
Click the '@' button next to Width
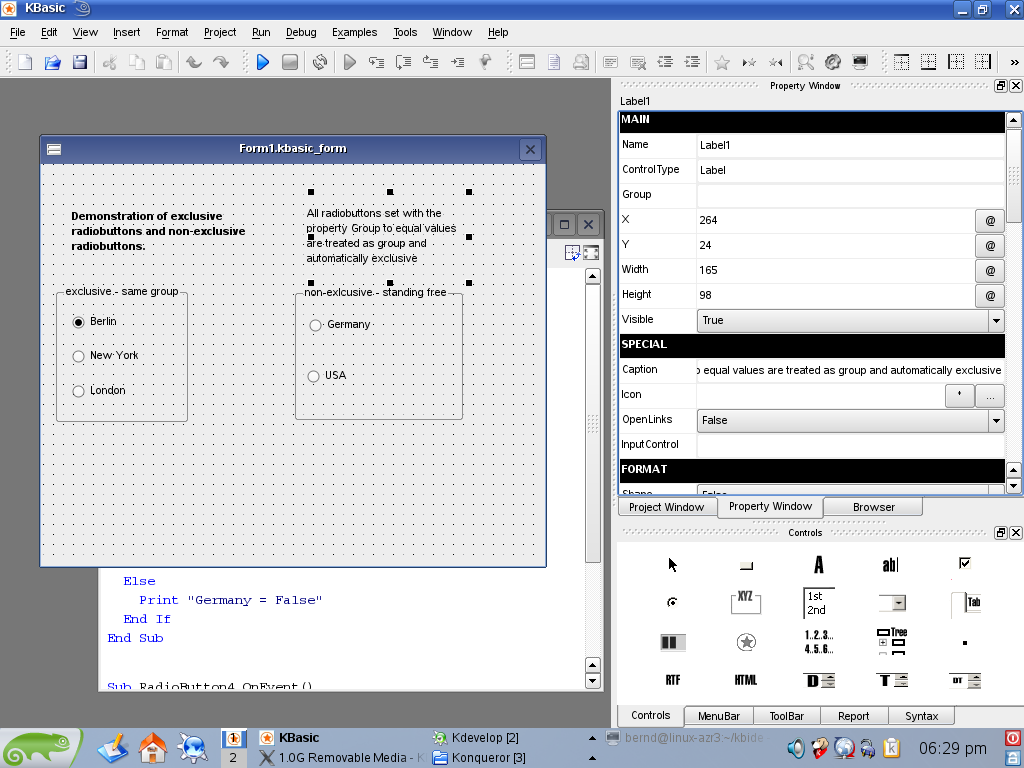[989, 270]
